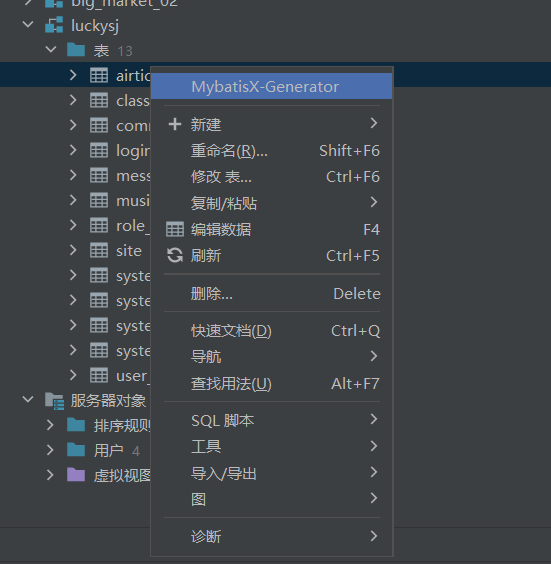This screenshot has height=564, width=551.
Task: Collapse the luckysj schema node
Action: click(x=28, y=25)
